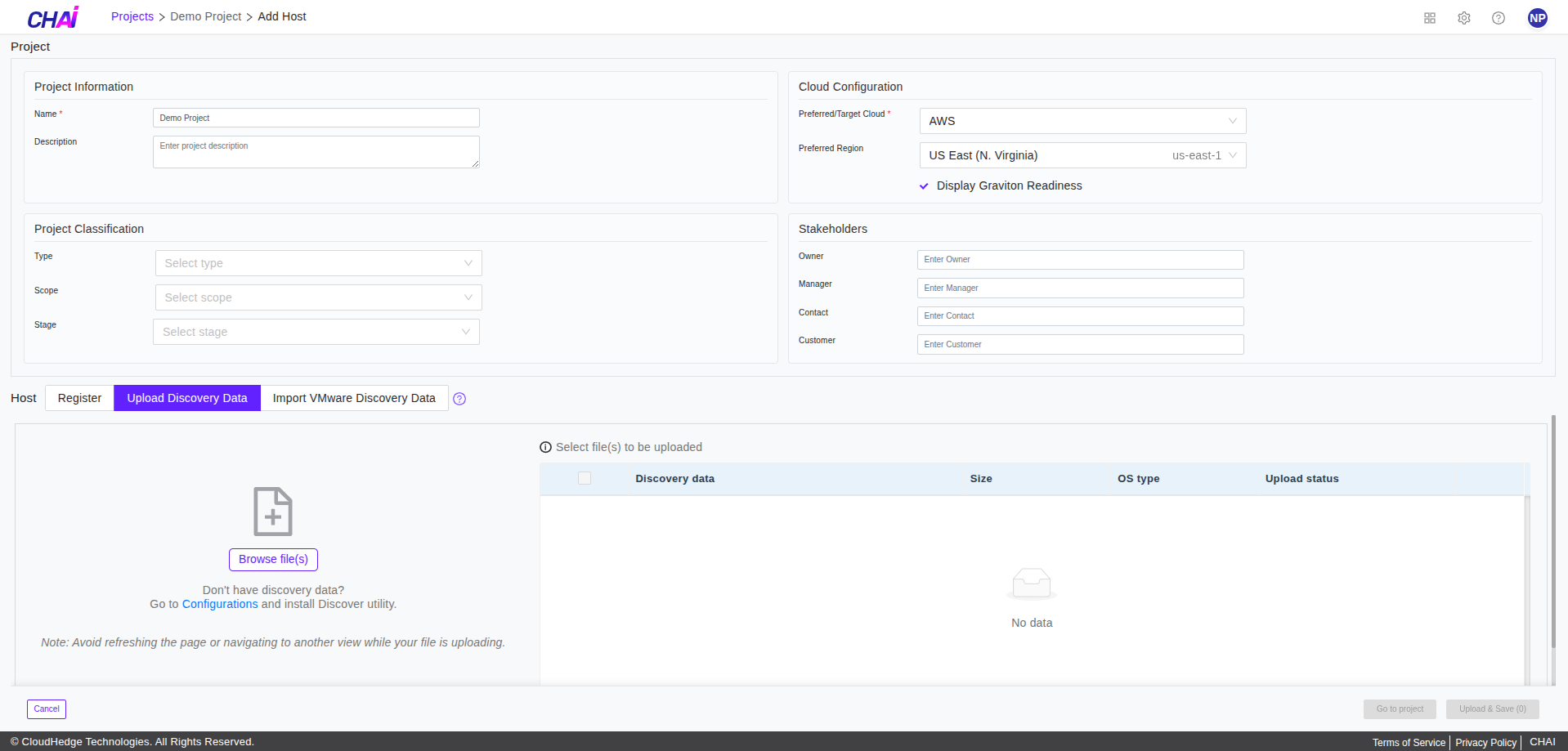Click the Enter Owner input field

(x=1081, y=260)
